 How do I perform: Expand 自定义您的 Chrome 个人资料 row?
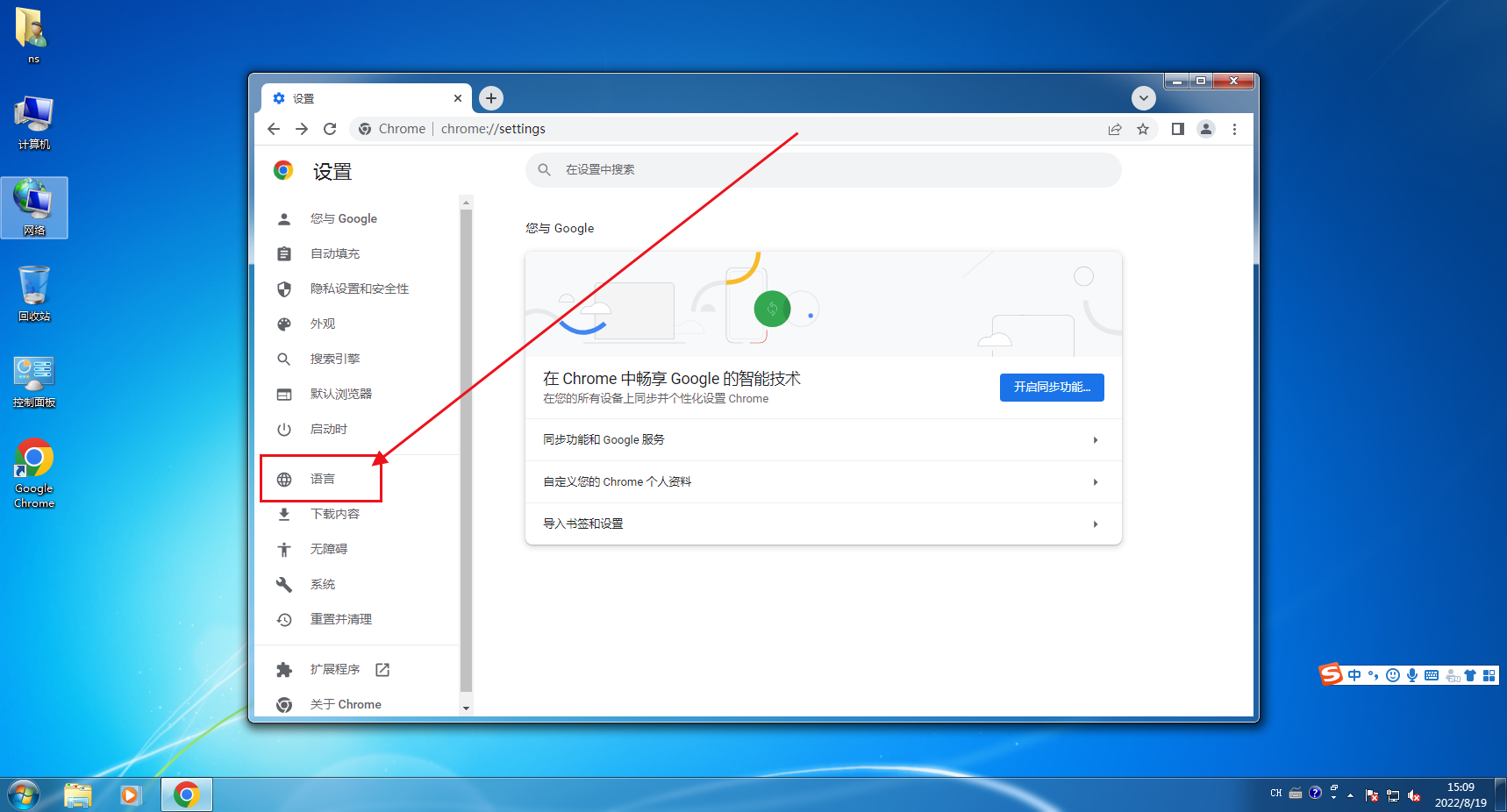pyautogui.click(x=824, y=481)
